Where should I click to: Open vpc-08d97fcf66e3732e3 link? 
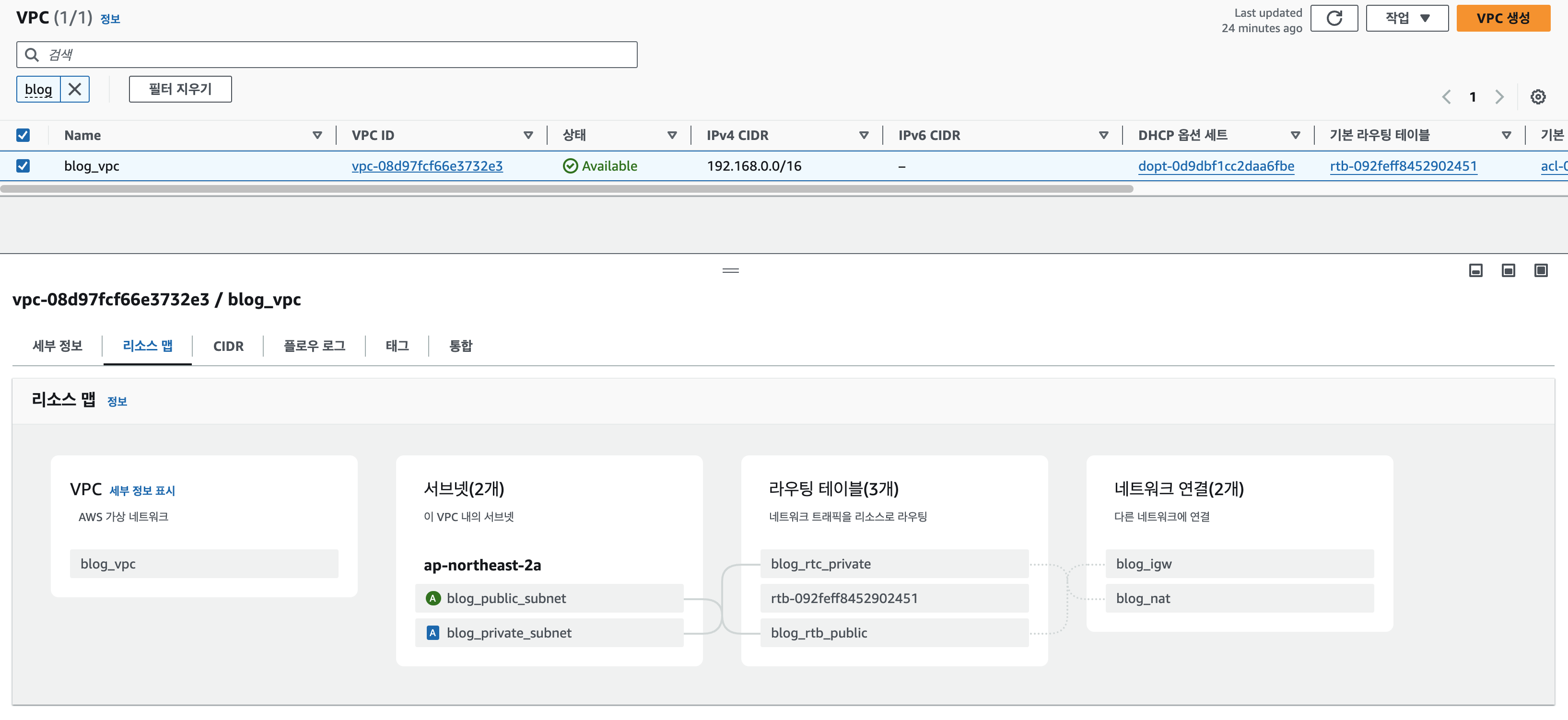(x=427, y=165)
